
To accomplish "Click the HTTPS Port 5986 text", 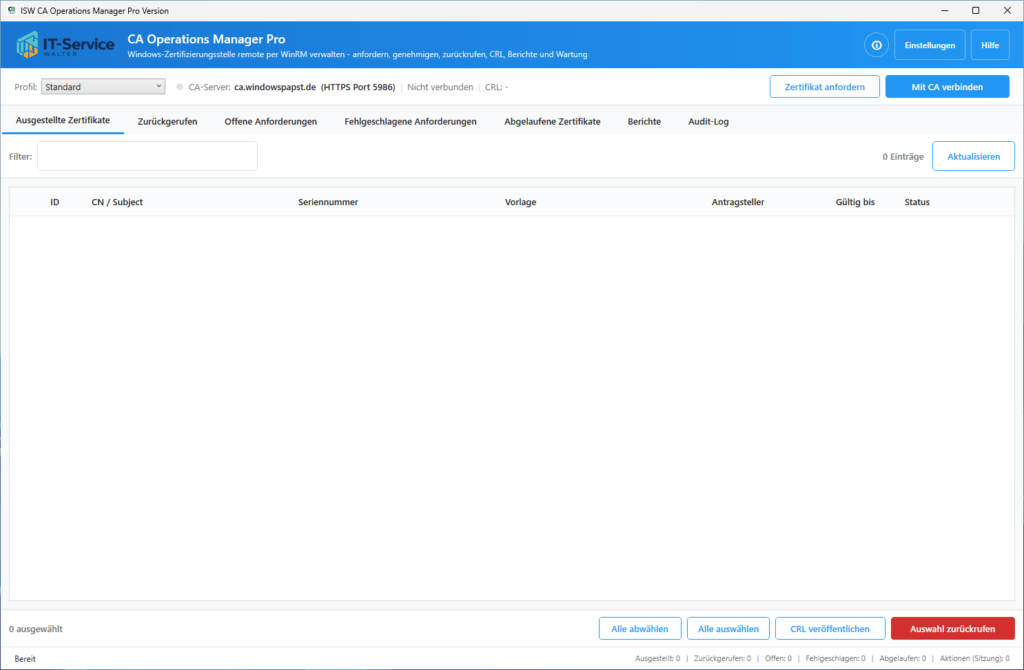I will coord(358,87).
